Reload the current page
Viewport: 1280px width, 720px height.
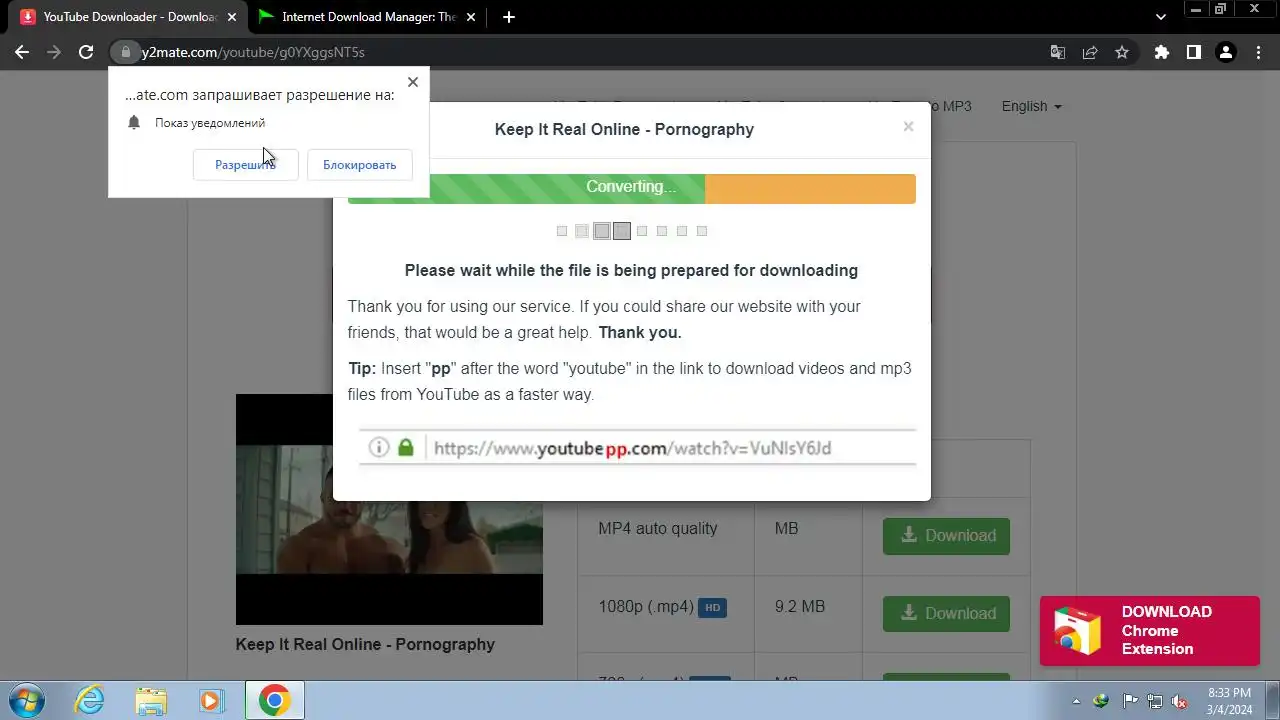click(86, 52)
